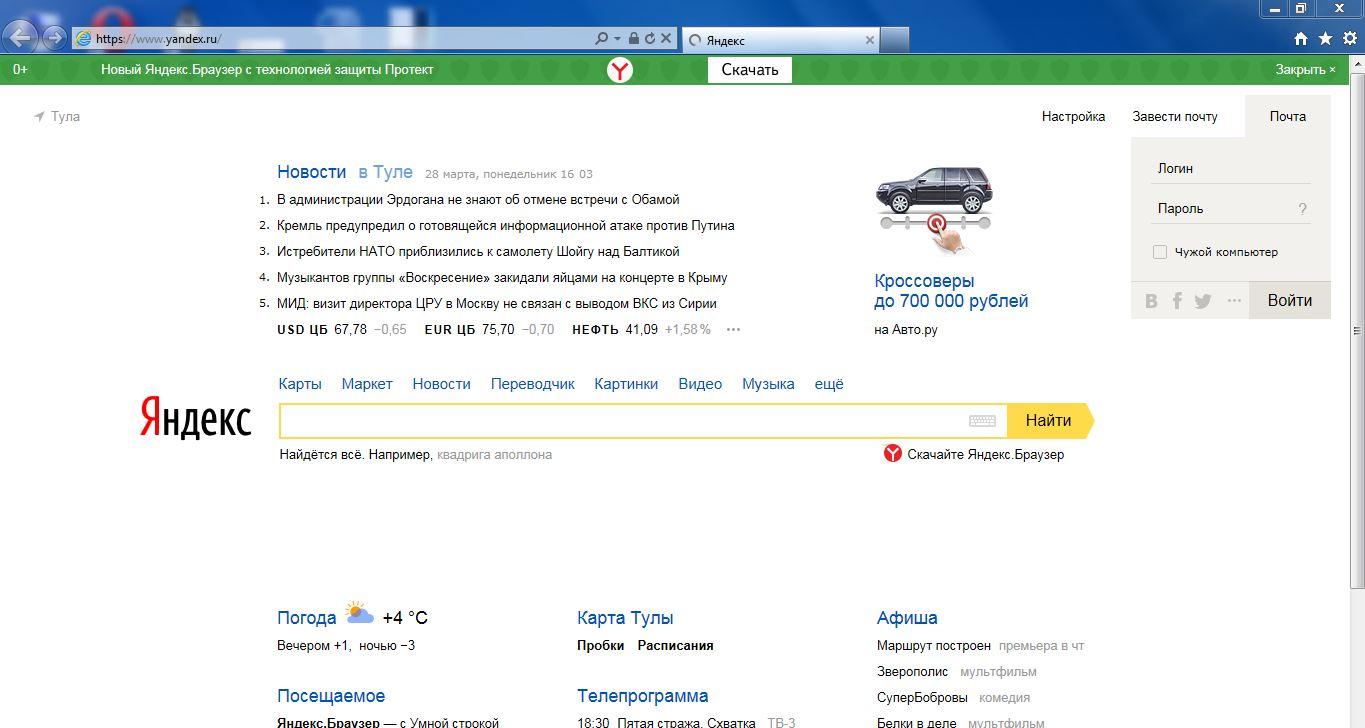Click the Refresh icon in address bar

coord(650,39)
